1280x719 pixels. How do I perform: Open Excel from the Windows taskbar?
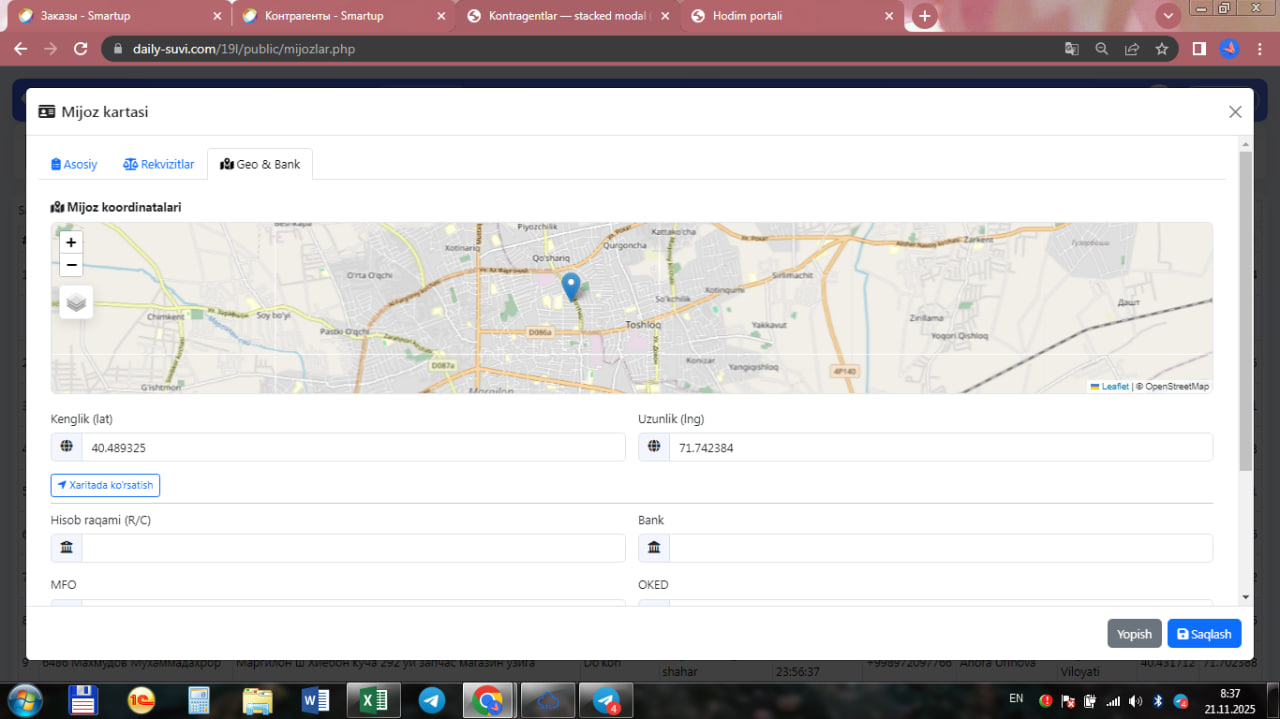(x=373, y=700)
